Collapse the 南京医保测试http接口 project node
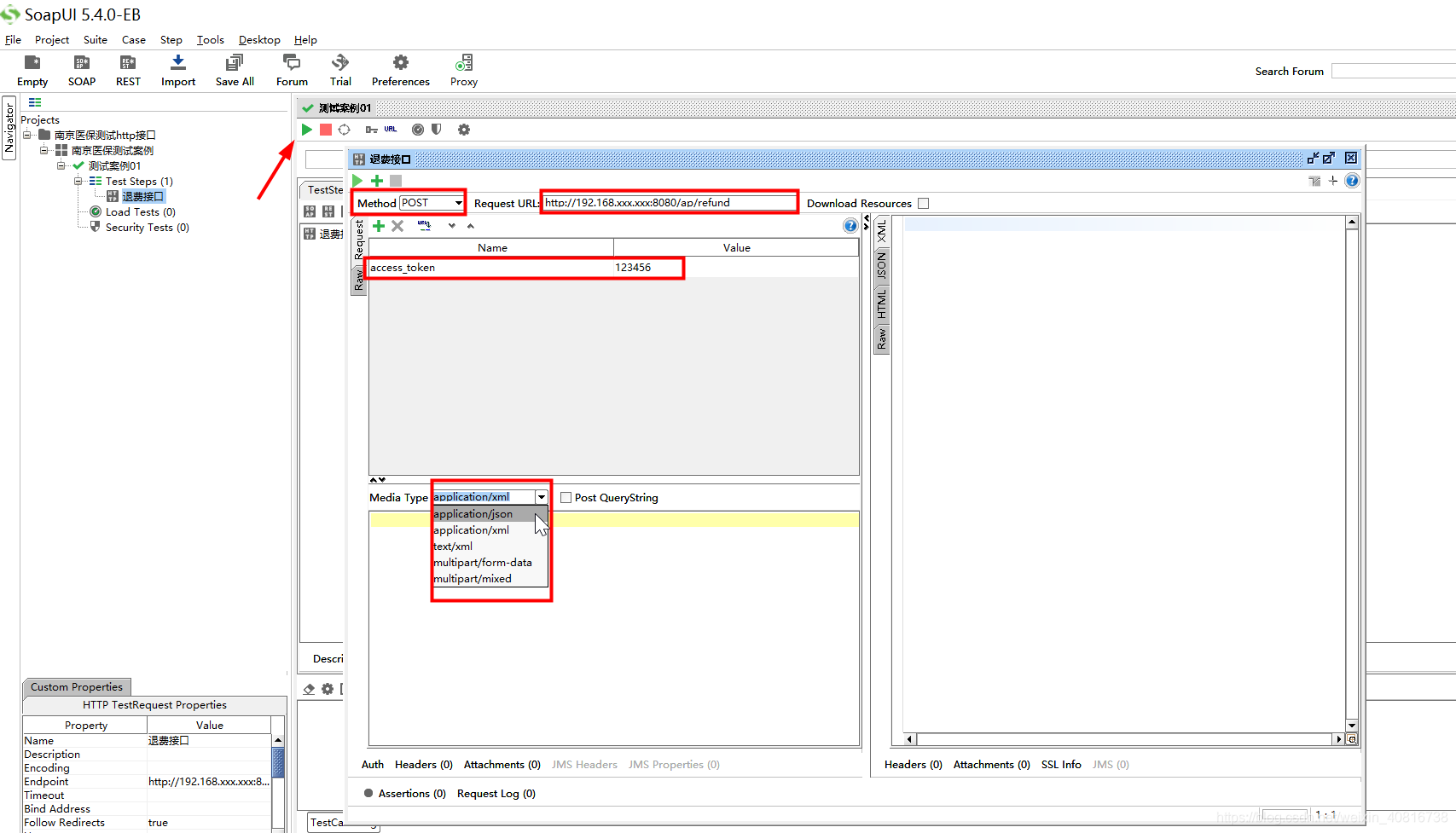Screen dimensions: 1456x833 pyautogui.click(x=26, y=135)
